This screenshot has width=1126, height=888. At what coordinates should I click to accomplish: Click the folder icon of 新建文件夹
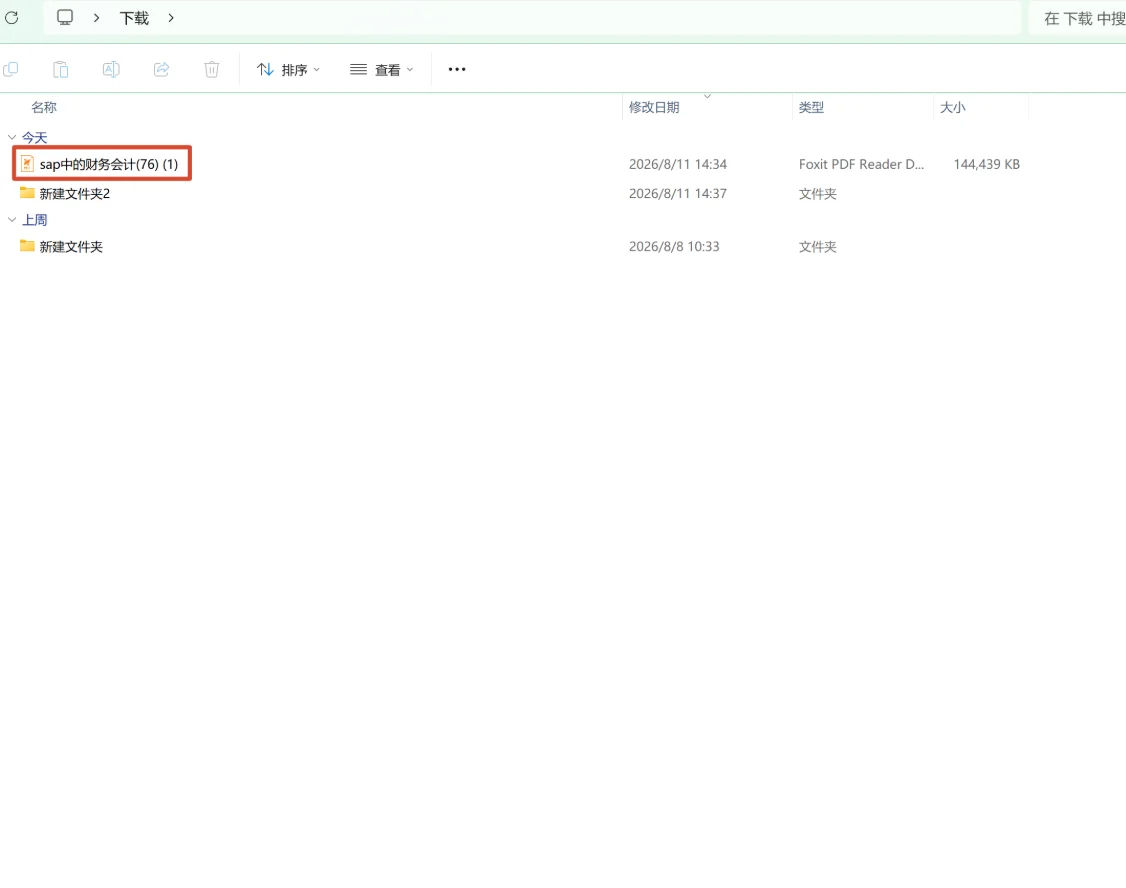[27, 246]
